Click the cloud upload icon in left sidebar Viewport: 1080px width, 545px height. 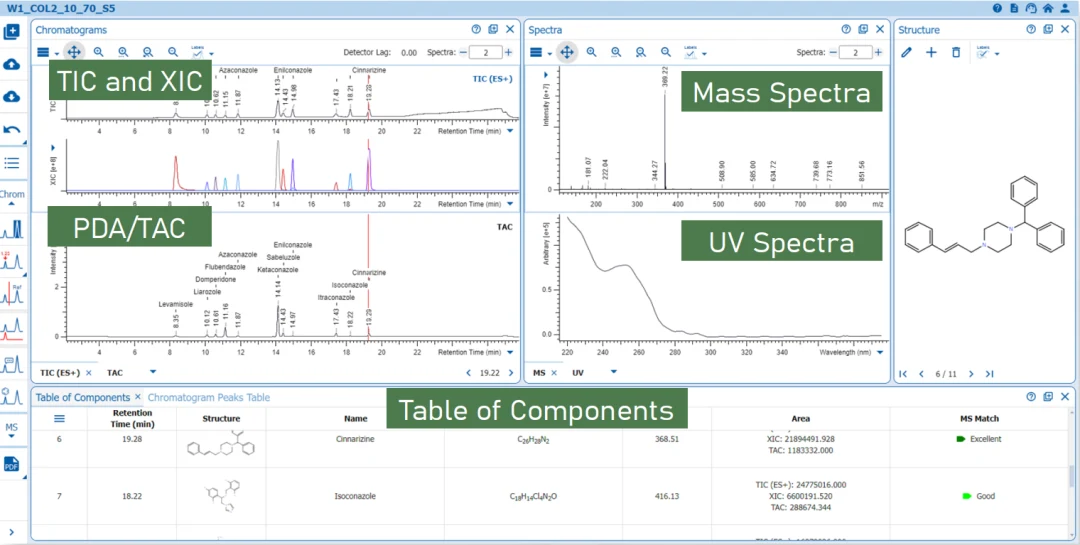(x=12, y=64)
